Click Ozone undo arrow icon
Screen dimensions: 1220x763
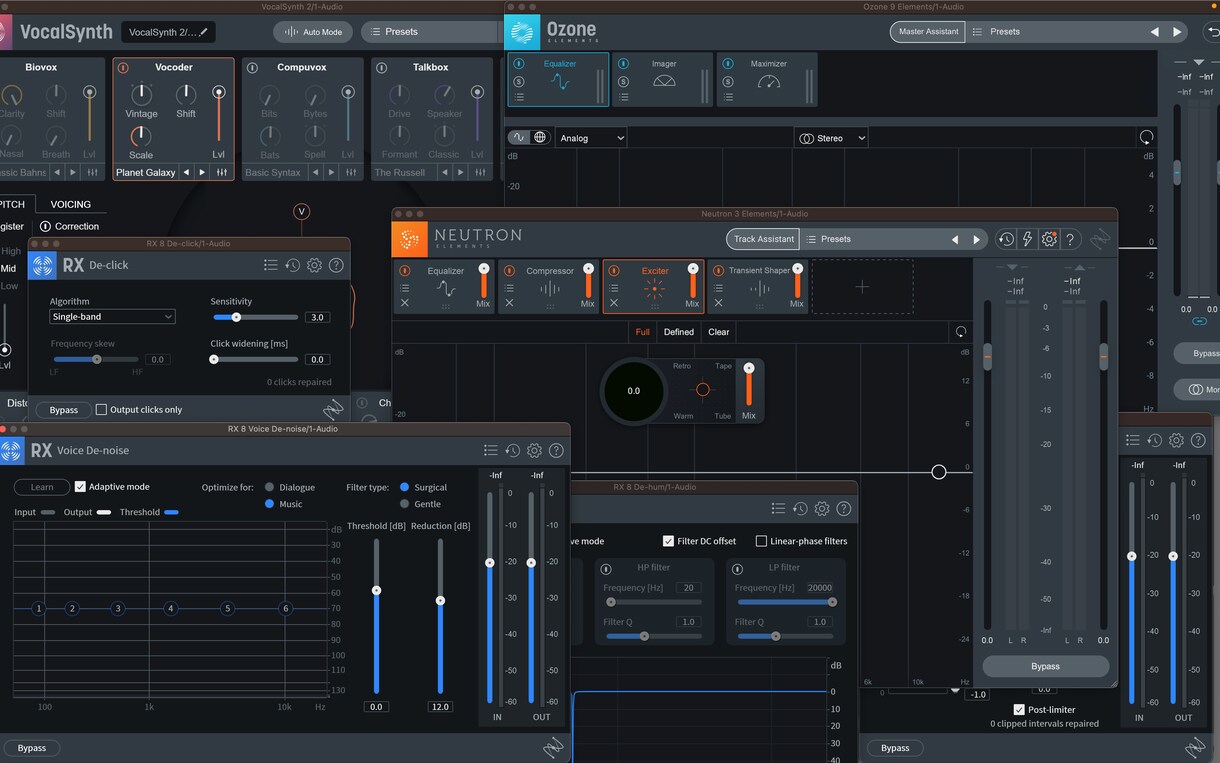click(1213, 32)
